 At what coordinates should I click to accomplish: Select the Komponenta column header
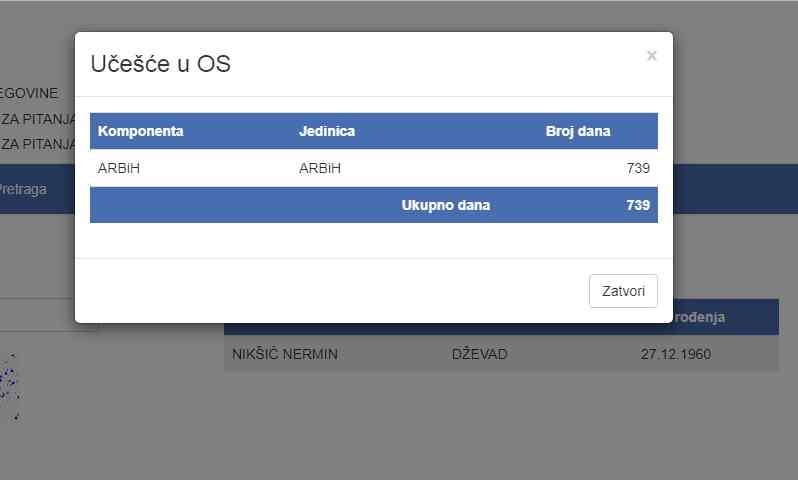pyautogui.click(x=140, y=131)
